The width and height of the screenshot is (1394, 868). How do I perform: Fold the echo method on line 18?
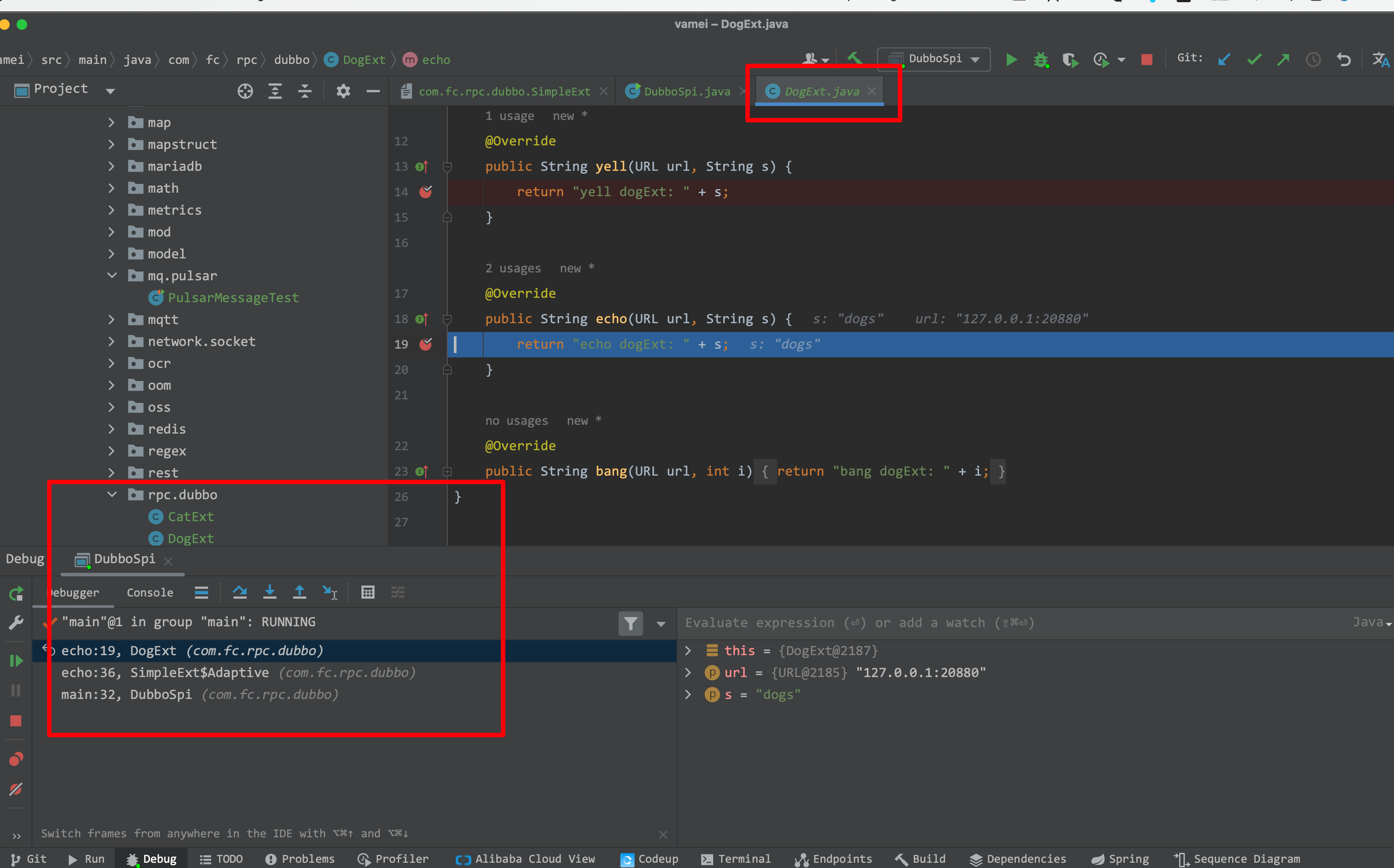tap(447, 319)
